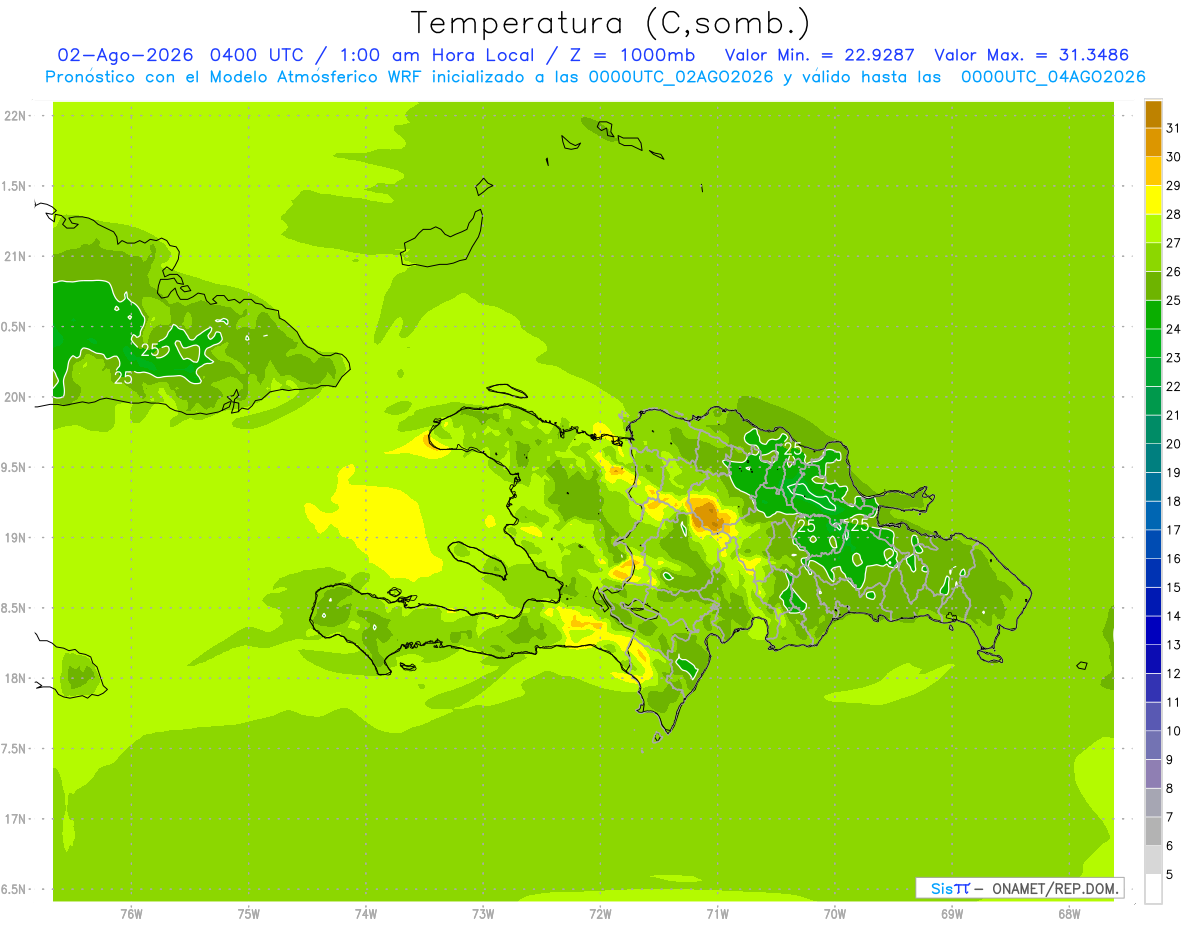Click the purple swatch between 8 and 9
The height and width of the screenshot is (927, 1200).
coord(1153,774)
